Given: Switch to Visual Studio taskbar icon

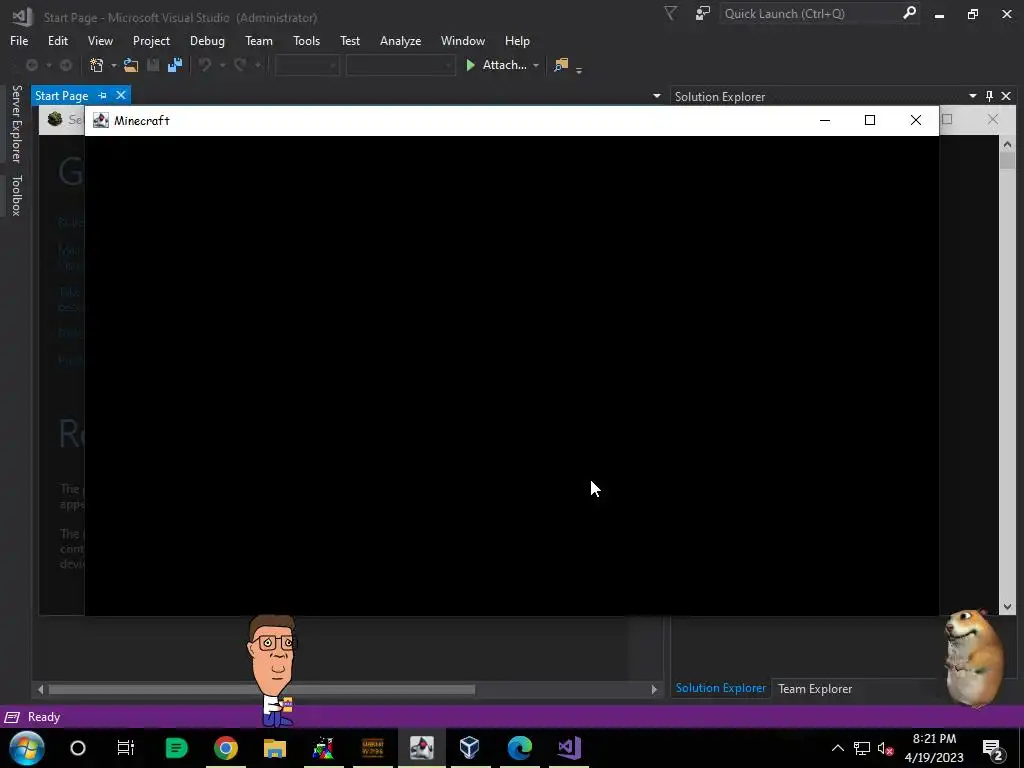Looking at the screenshot, I should (x=569, y=748).
